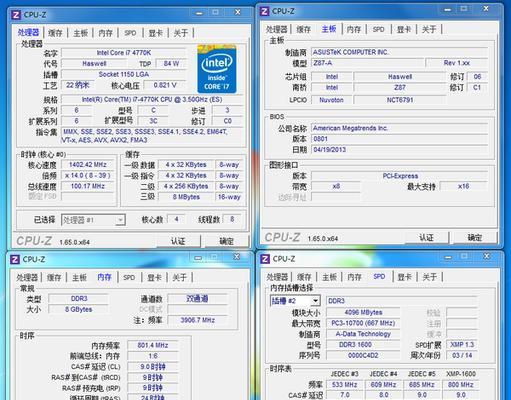Click BIOS date '04/19/2013'

pos(399,149)
